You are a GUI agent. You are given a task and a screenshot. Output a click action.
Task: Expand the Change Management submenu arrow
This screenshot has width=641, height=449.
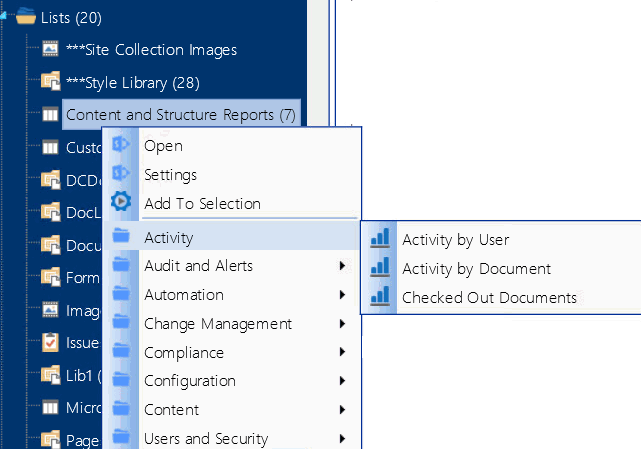point(343,324)
